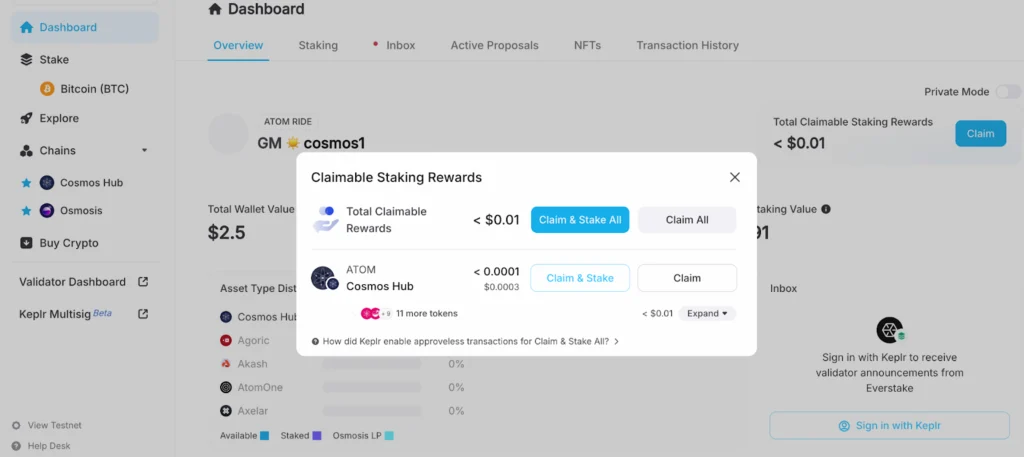Image resolution: width=1024 pixels, height=457 pixels.
Task: Click the Osmosis LP legend swatch
Action: (389, 436)
